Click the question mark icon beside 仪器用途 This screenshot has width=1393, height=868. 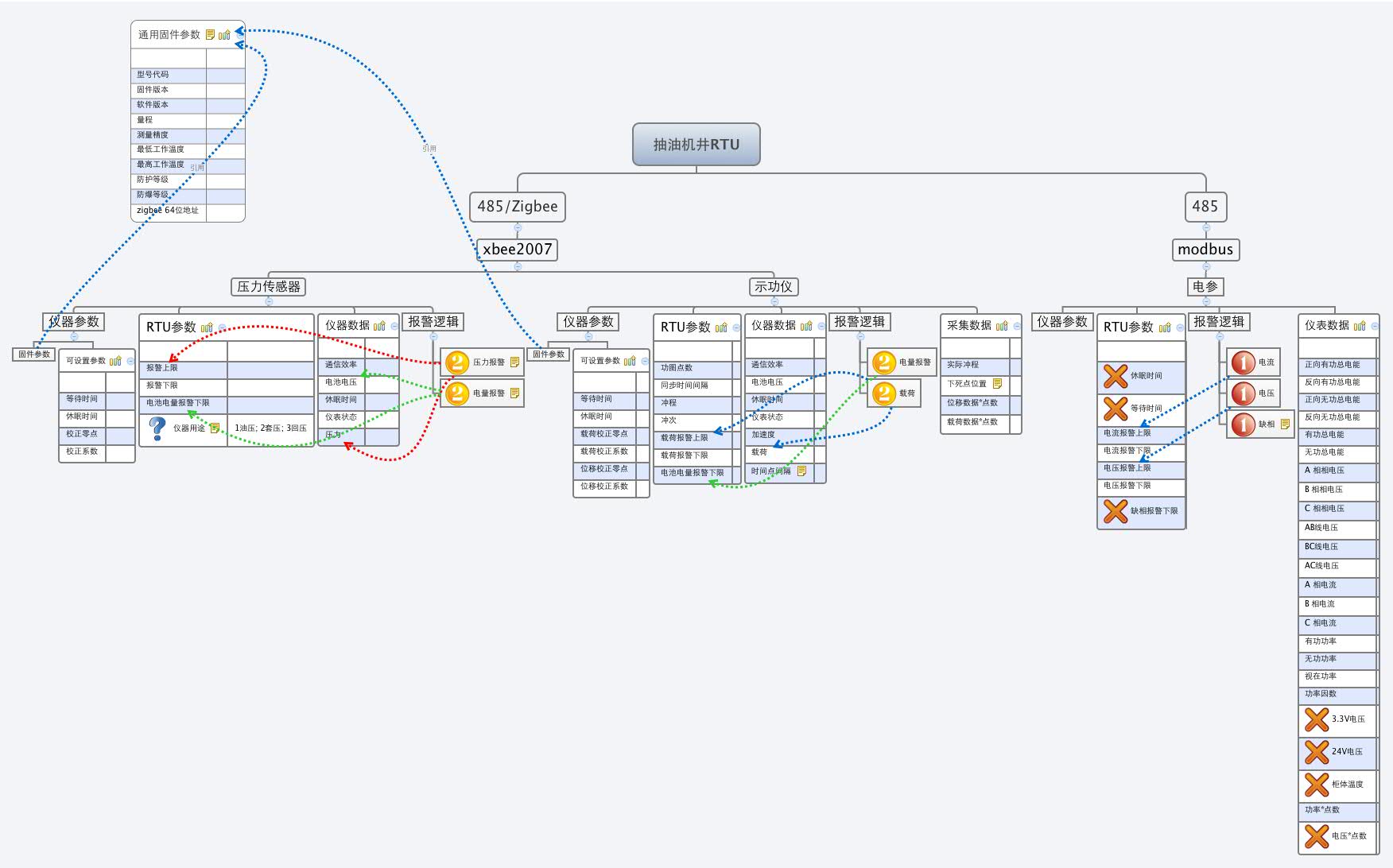pyautogui.click(x=157, y=428)
